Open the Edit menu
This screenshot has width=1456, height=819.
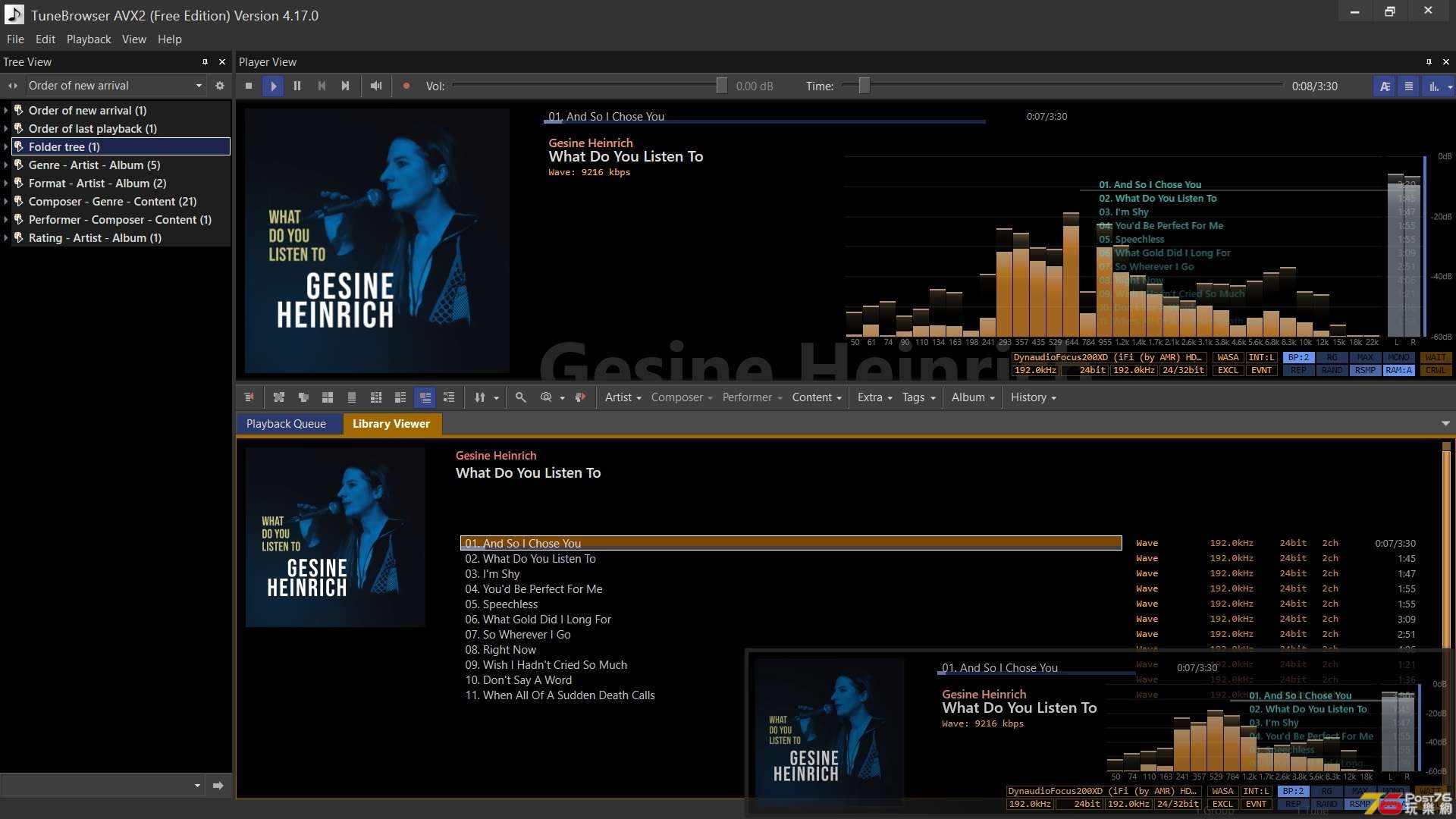tap(45, 39)
